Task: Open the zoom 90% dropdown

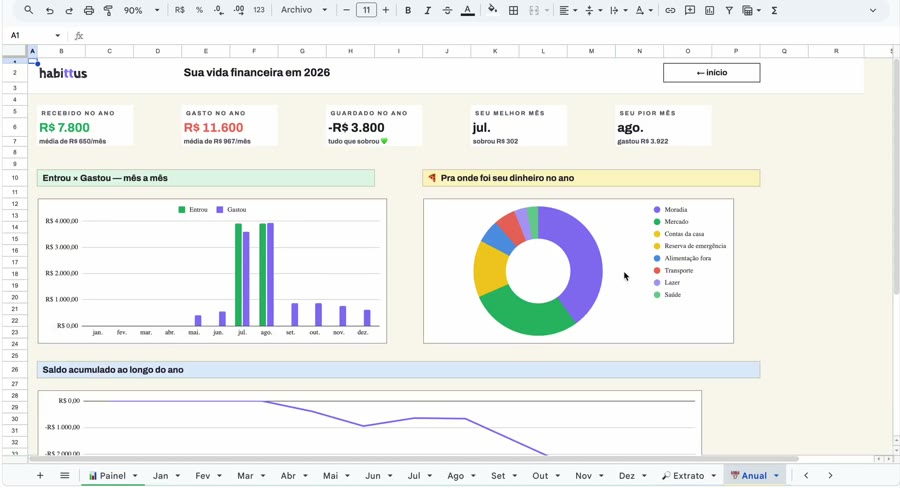Action: pyautogui.click(x=141, y=10)
